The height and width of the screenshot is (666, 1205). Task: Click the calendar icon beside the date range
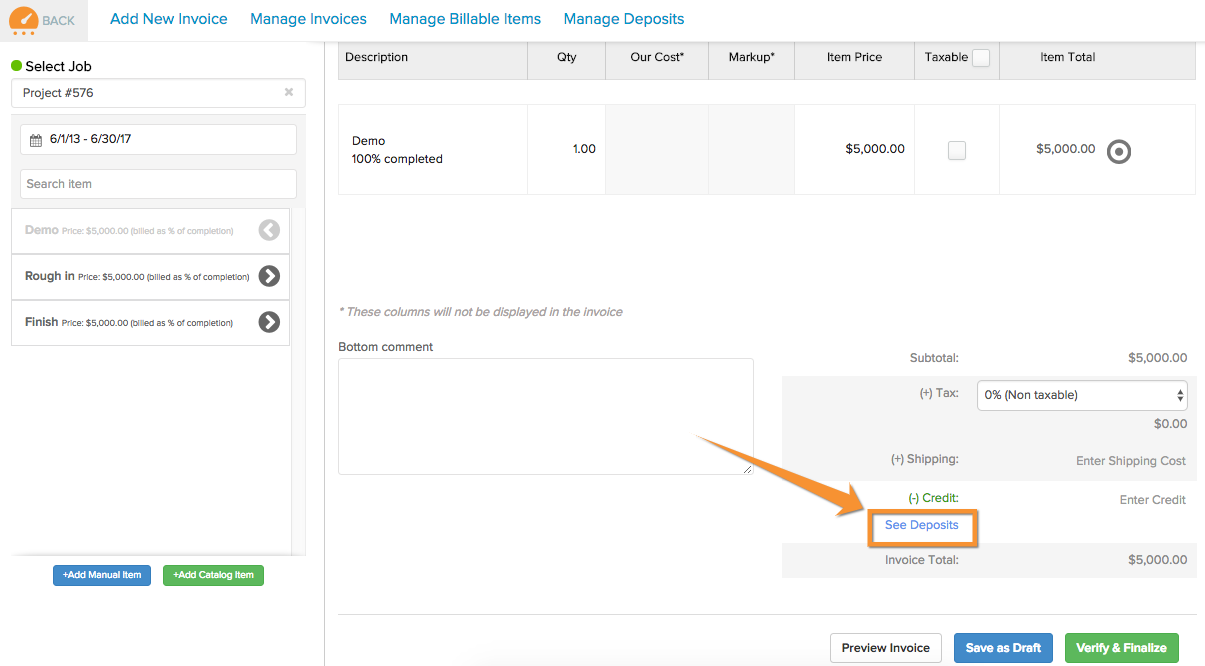tap(36, 140)
